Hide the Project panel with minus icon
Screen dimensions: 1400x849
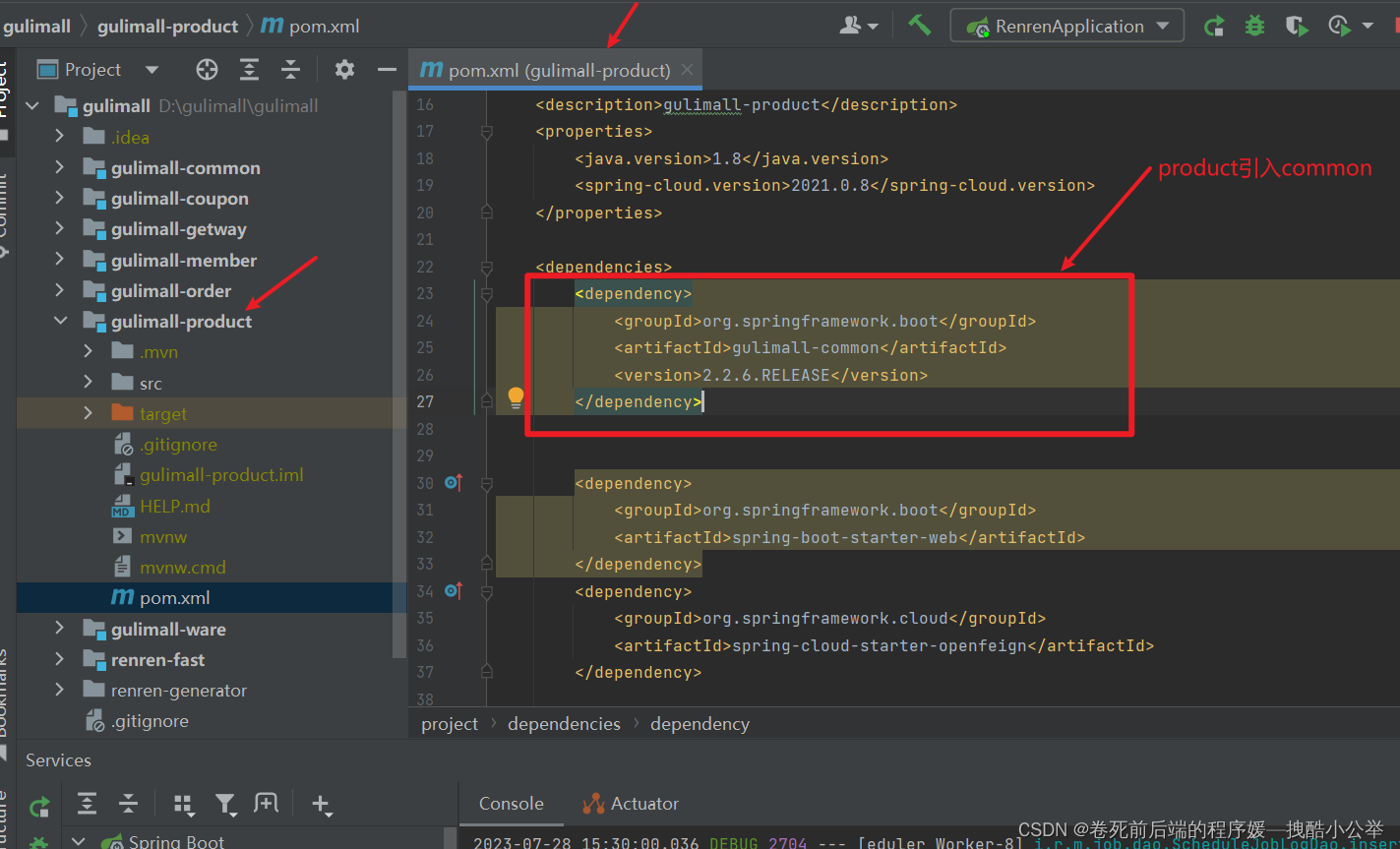[x=387, y=69]
